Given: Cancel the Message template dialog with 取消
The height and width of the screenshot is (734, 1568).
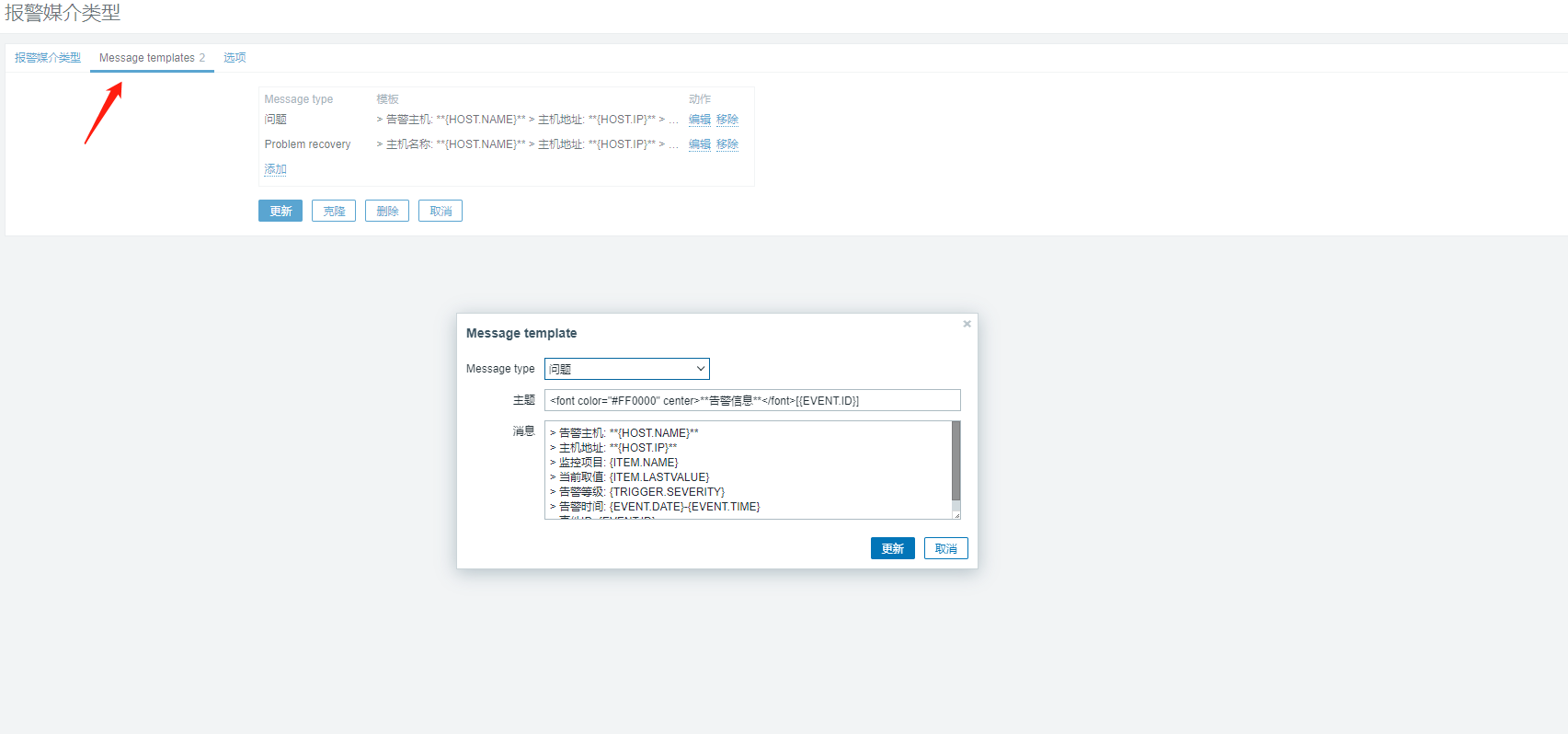Looking at the screenshot, I should point(945,548).
